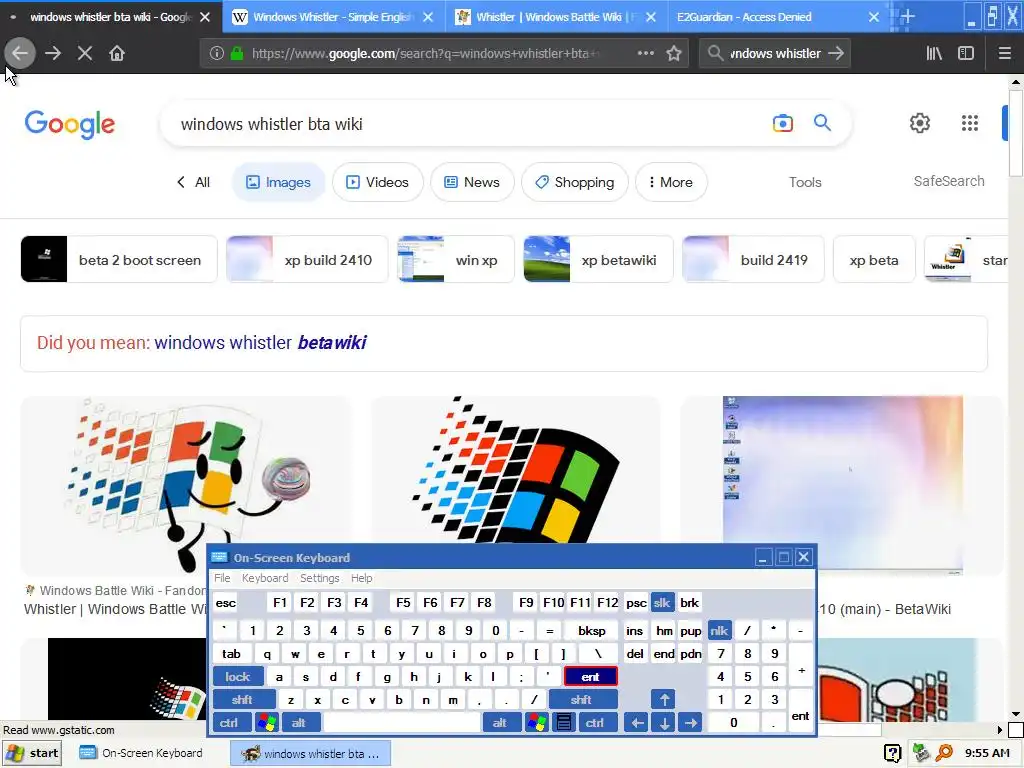Open Settings menu in On-Screen Keyboard
This screenshot has width=1024, height=768.
coord(319,578)
